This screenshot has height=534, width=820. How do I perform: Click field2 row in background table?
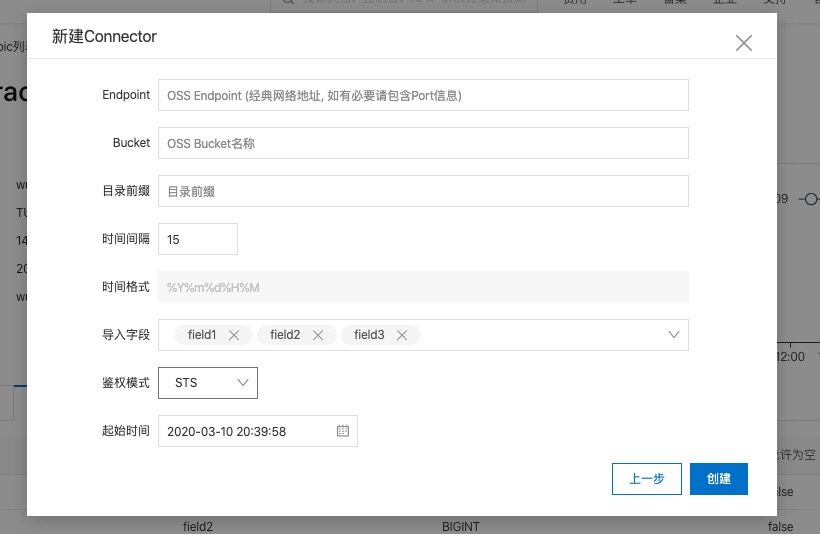[198, 527]
